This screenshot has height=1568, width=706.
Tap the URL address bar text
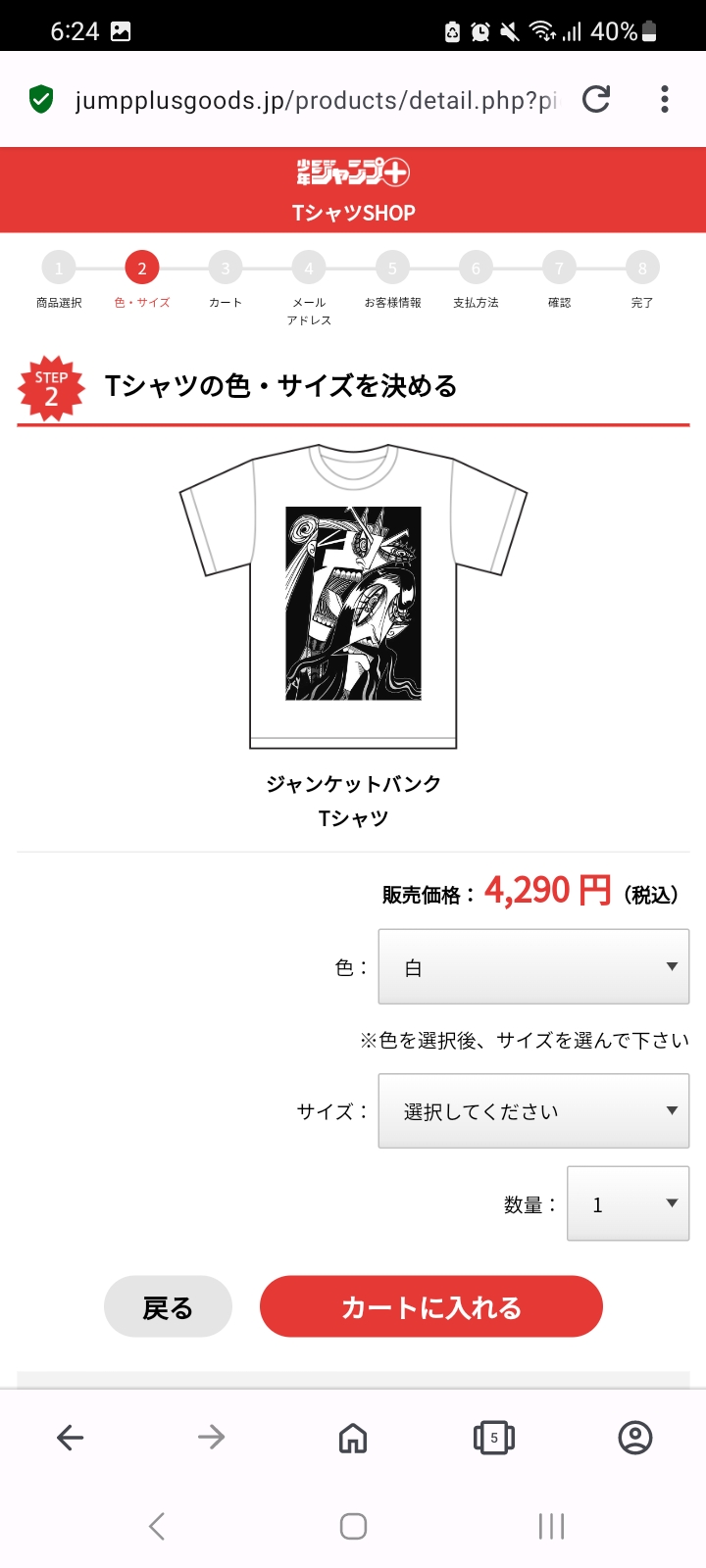click(x=316, y=100)
